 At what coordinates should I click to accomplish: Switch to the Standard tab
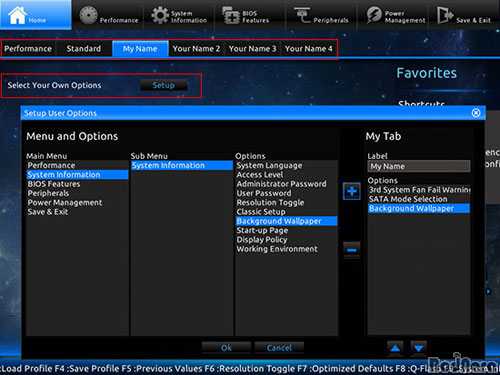pos(84,49)
